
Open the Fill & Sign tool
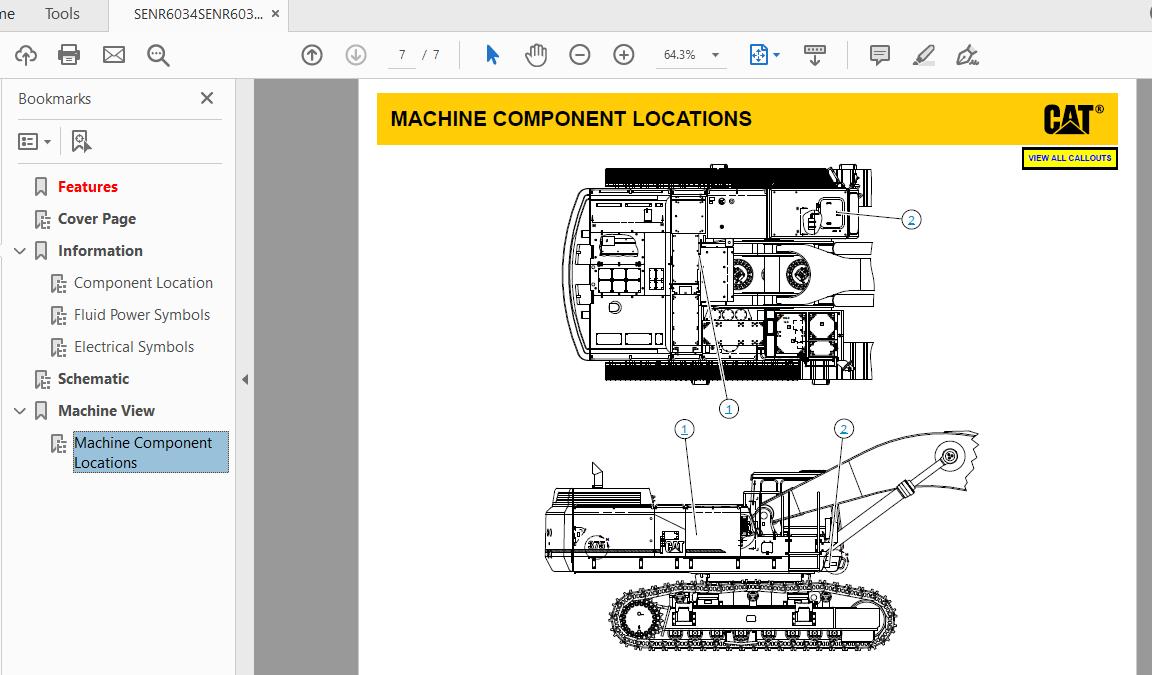click(966, 55)
